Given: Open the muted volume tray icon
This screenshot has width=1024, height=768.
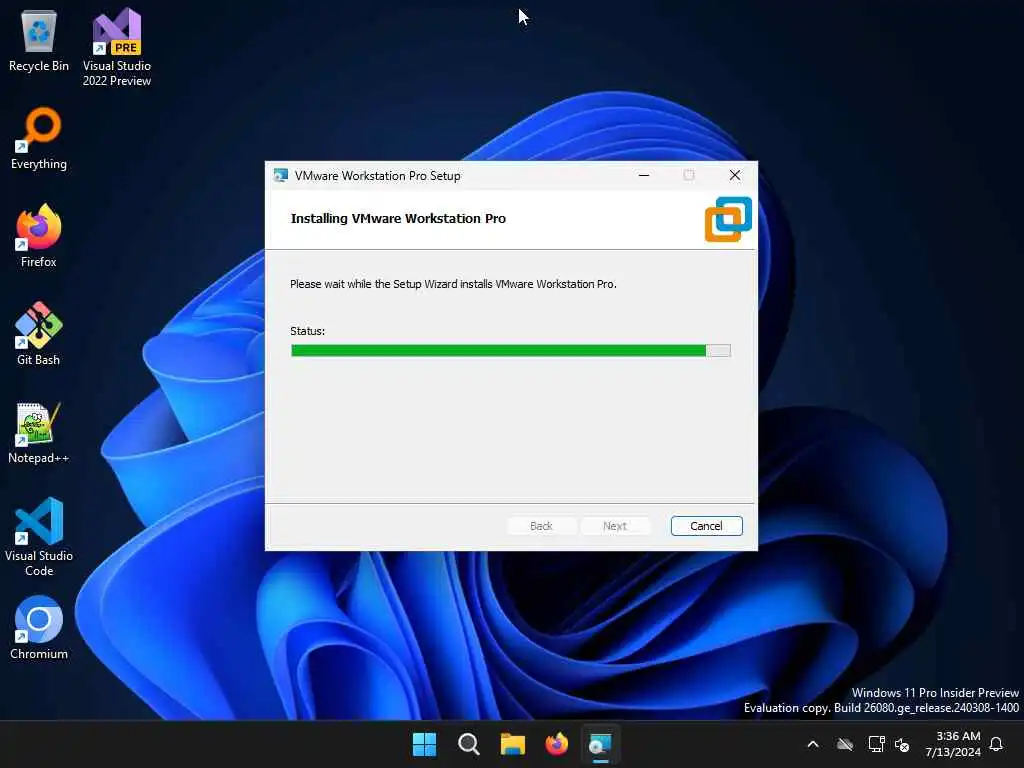Looking at the screenshot, I should click(x=903, y=744).
